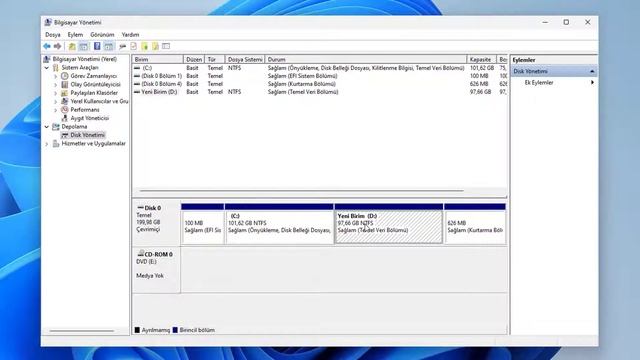Click the Disk 0 Temel disk label
This screenshot has height=360, width=640.
click(x=156, y=223)
